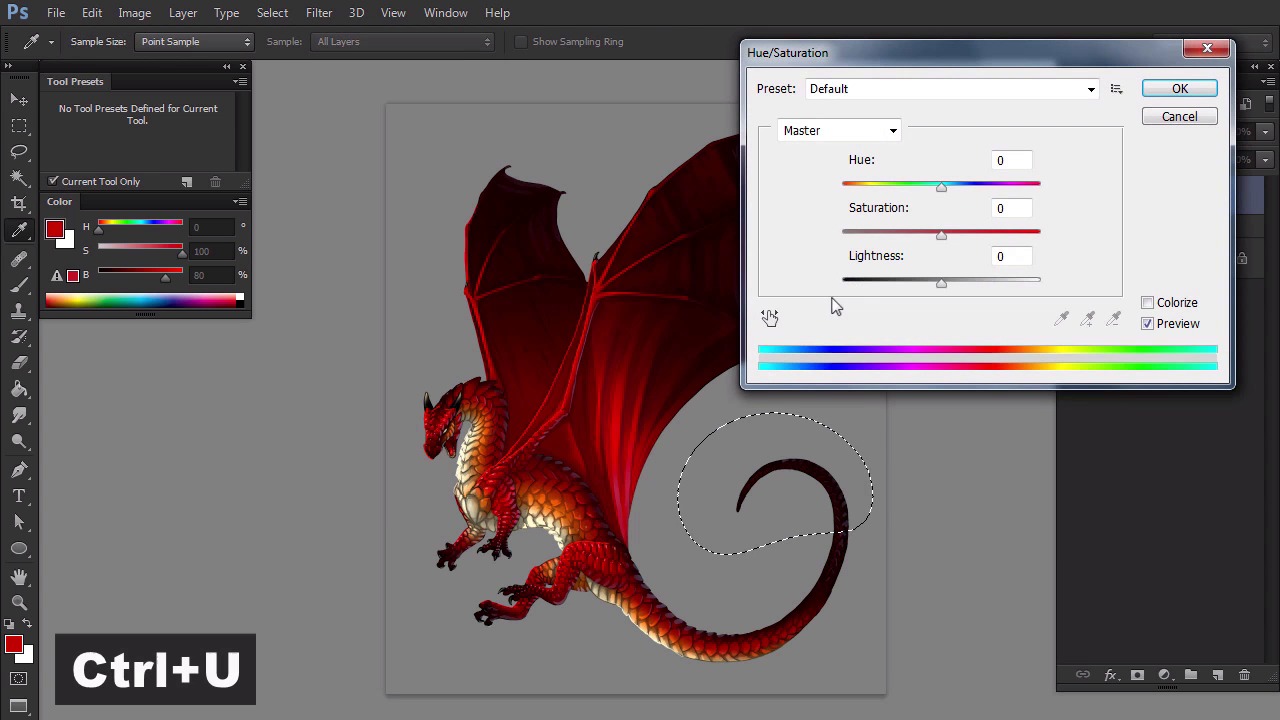The width and height of the screenshot is (1280, 720).
Task: Open the Sample Size dropdown
Action: (195, 42)
